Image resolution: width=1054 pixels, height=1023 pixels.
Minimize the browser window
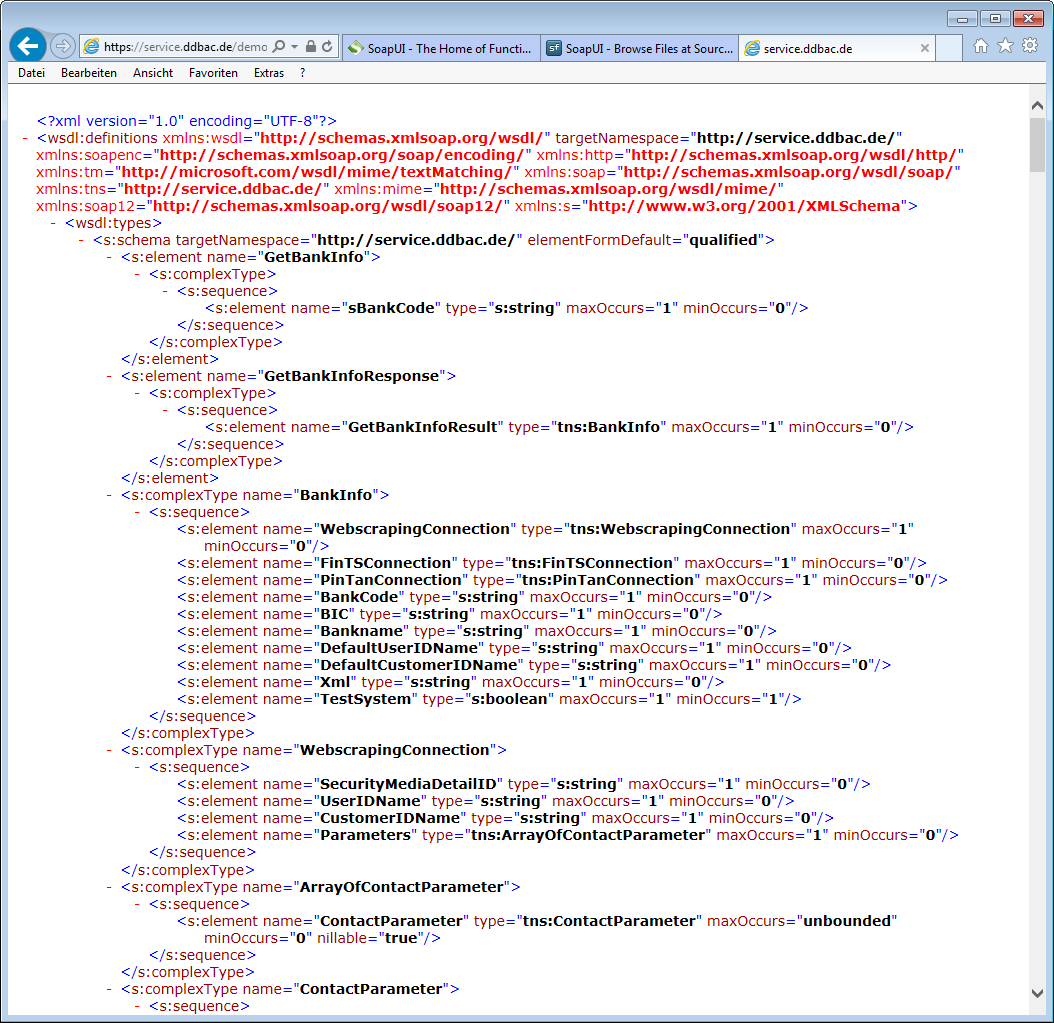962,19
